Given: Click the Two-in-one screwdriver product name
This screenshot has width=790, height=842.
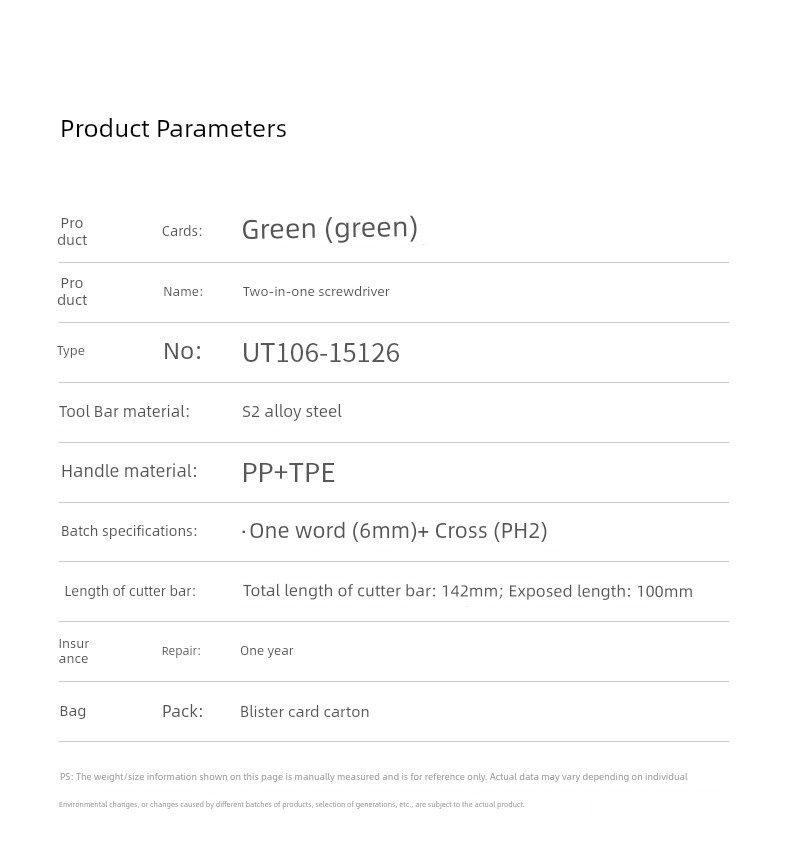Looking at the screenshot, I should pyautogui.click(x=316, y=292).
